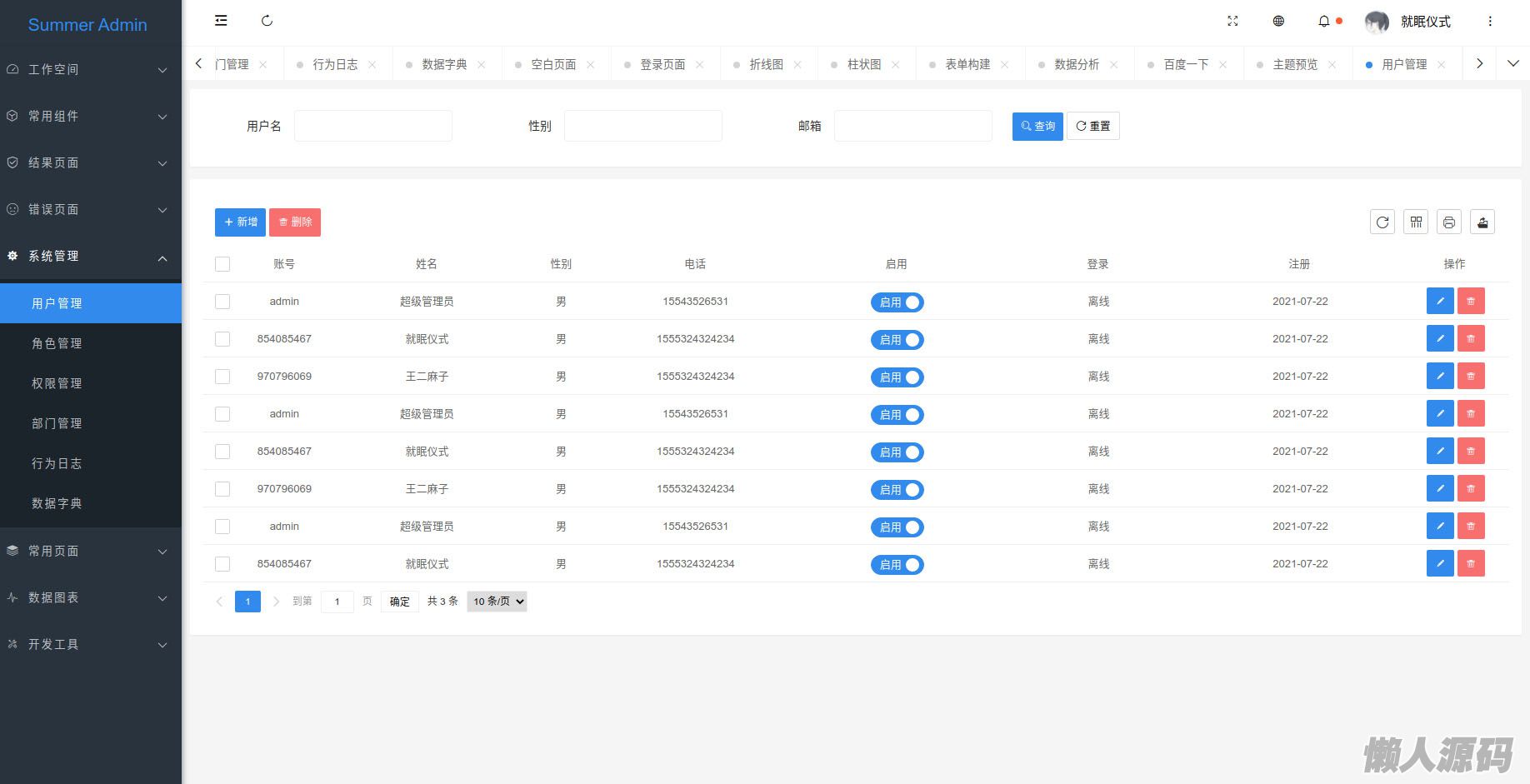Enter fullscreen using the expand icon

[1232, 22]
